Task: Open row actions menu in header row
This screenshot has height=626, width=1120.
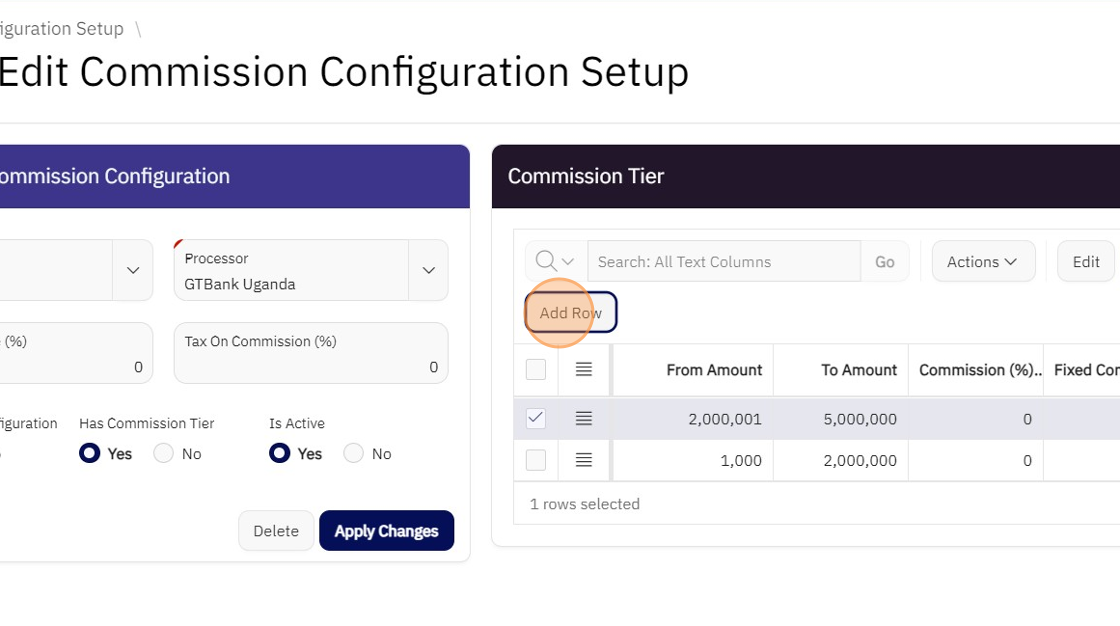Action: [x=584, y=370]
